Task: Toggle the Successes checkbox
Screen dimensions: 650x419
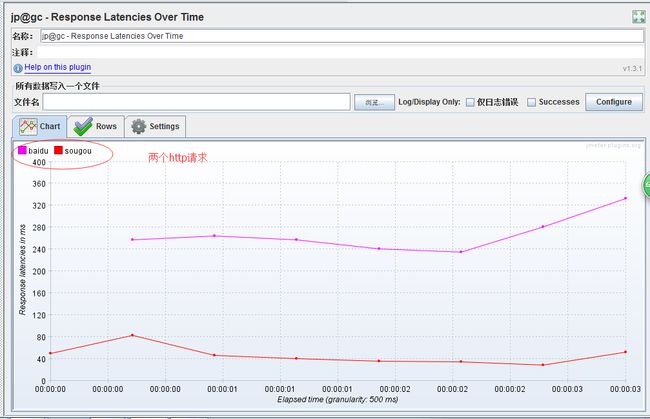Action: pos(531,102)
